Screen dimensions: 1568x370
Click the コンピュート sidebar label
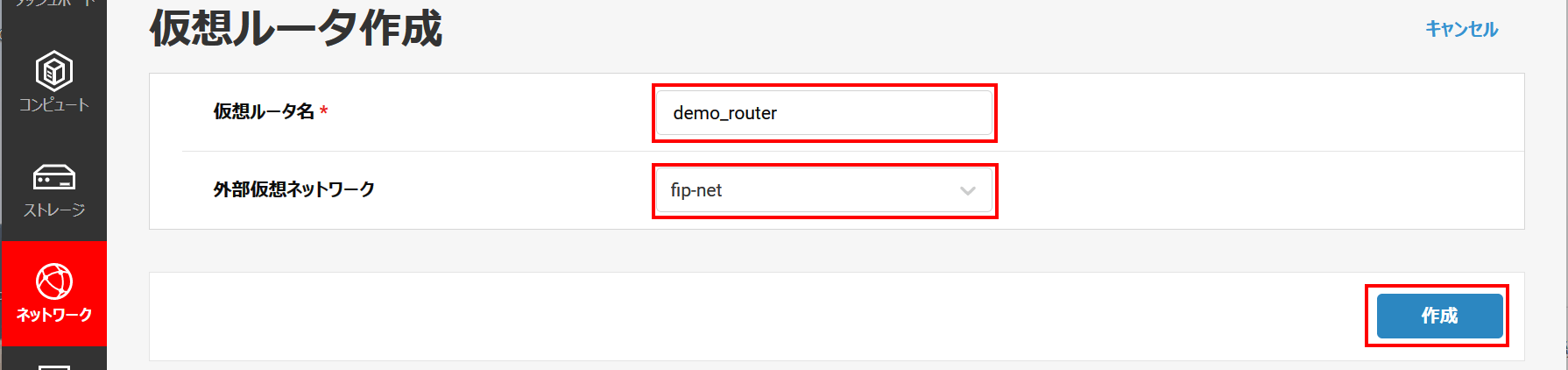tap(53, 105)
